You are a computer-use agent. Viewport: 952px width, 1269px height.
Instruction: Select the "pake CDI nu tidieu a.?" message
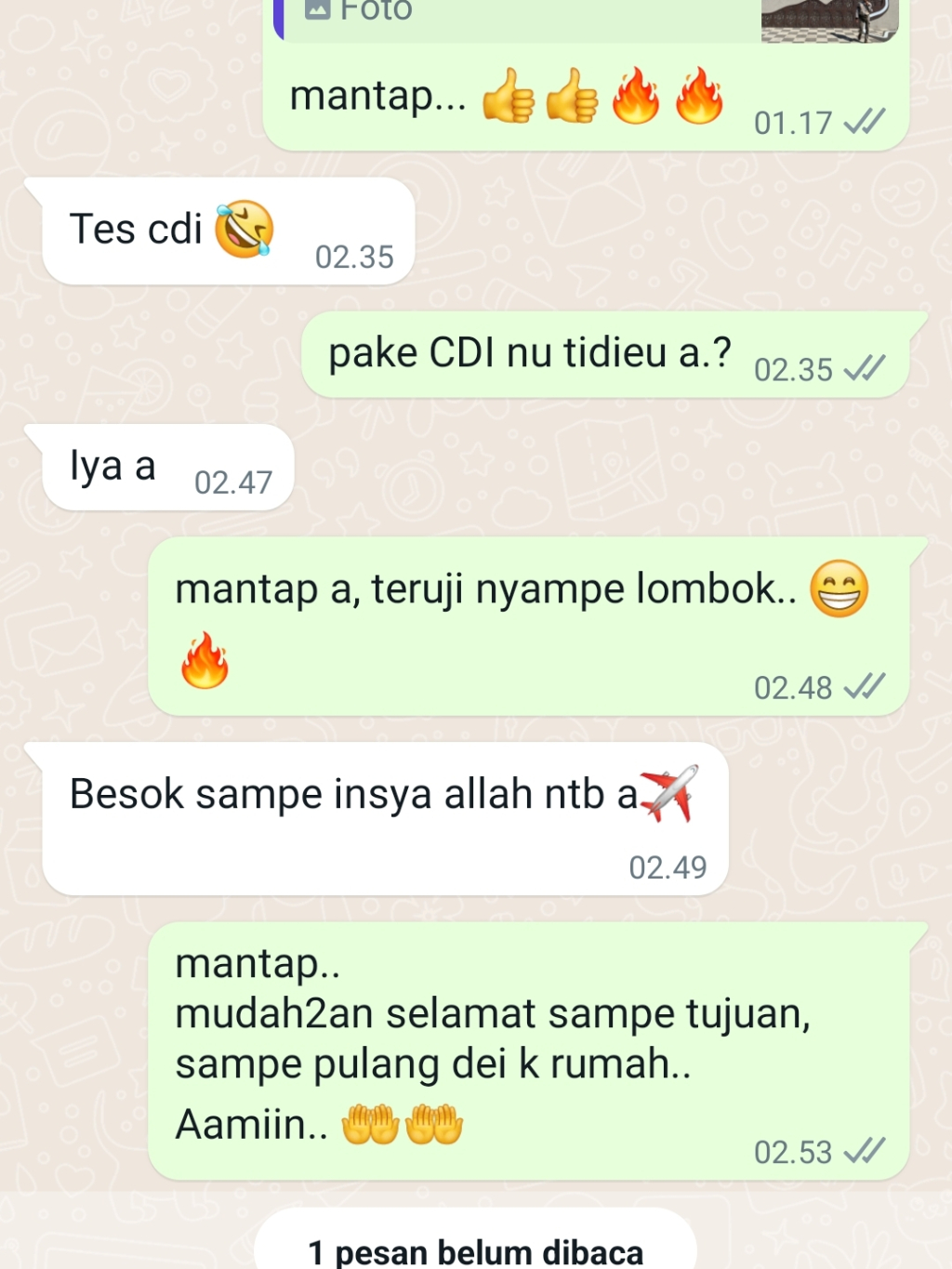[605, 354]
